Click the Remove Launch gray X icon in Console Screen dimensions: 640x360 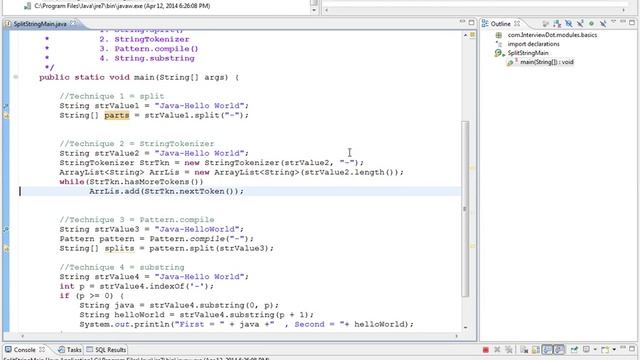pyautogui.click(x=497, y=349)
